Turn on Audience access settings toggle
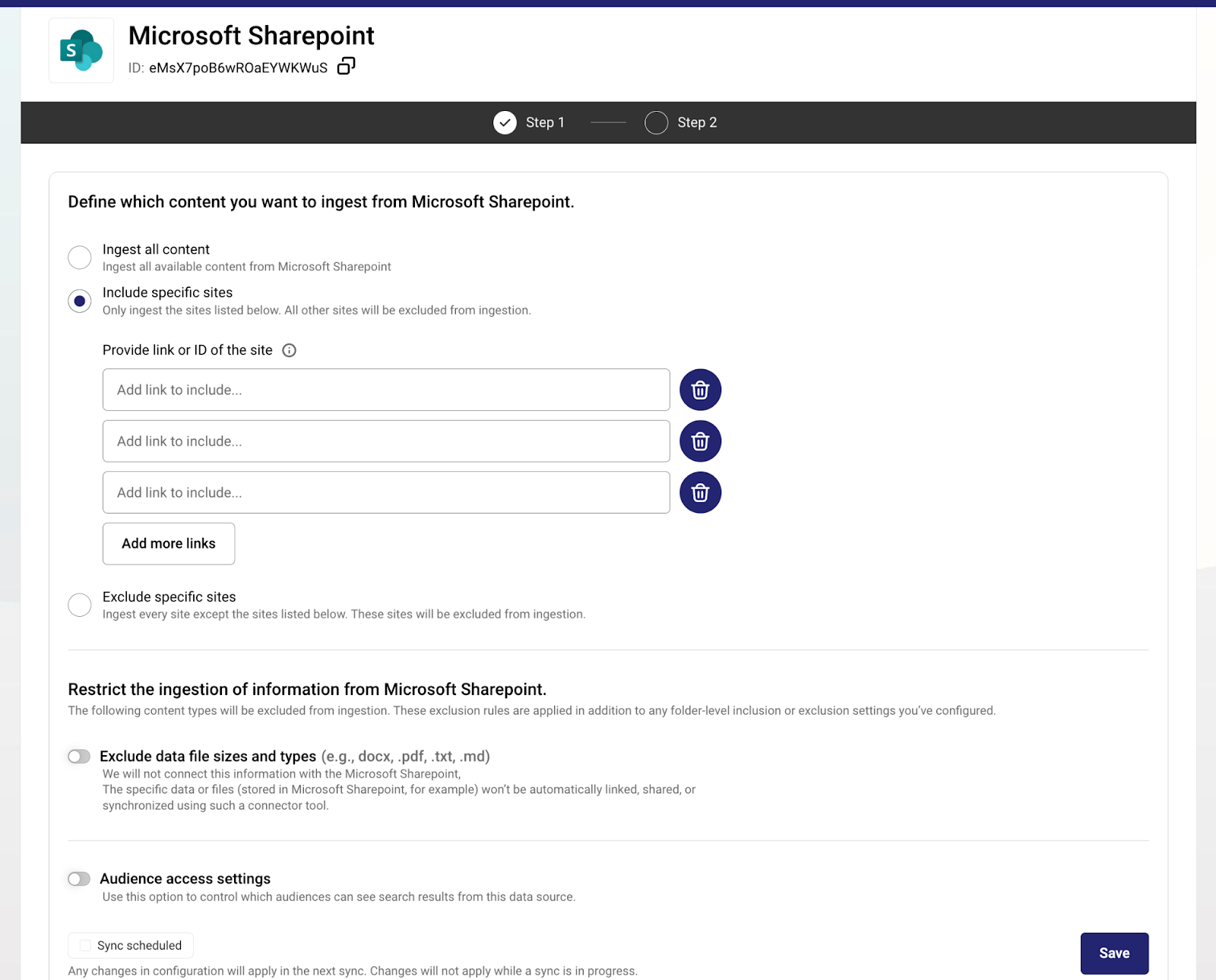 coord(79,879)
